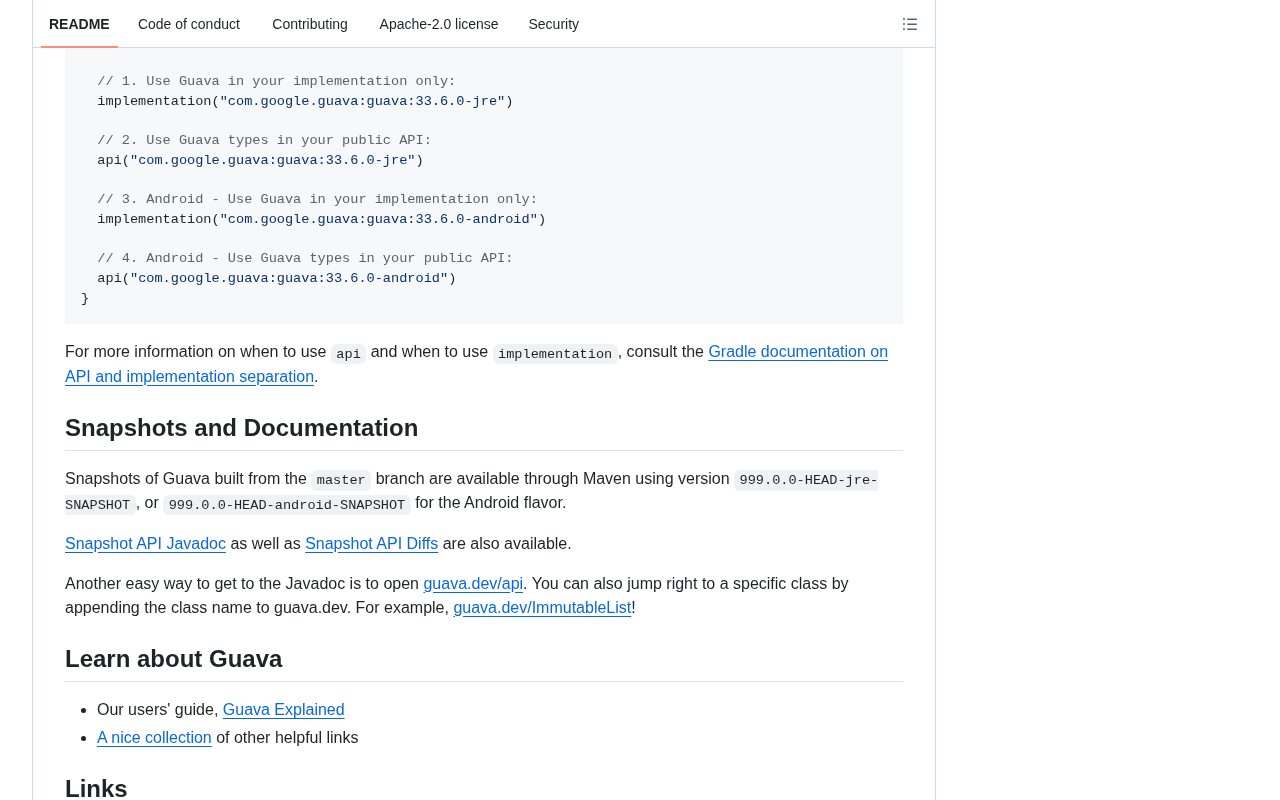
Task: Open the Guava Explained users' guide link
Action: pos(283,710)
